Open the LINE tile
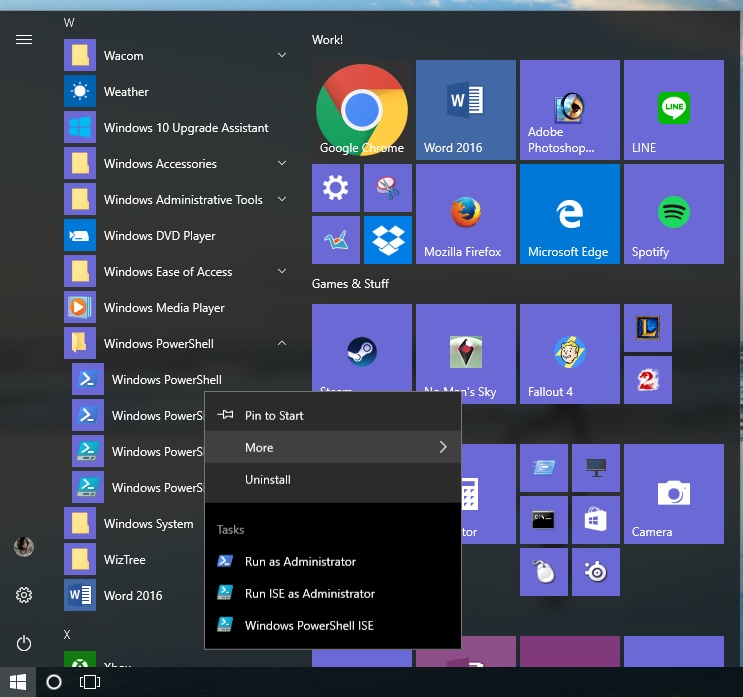743x697 pixels. [674, 109]
